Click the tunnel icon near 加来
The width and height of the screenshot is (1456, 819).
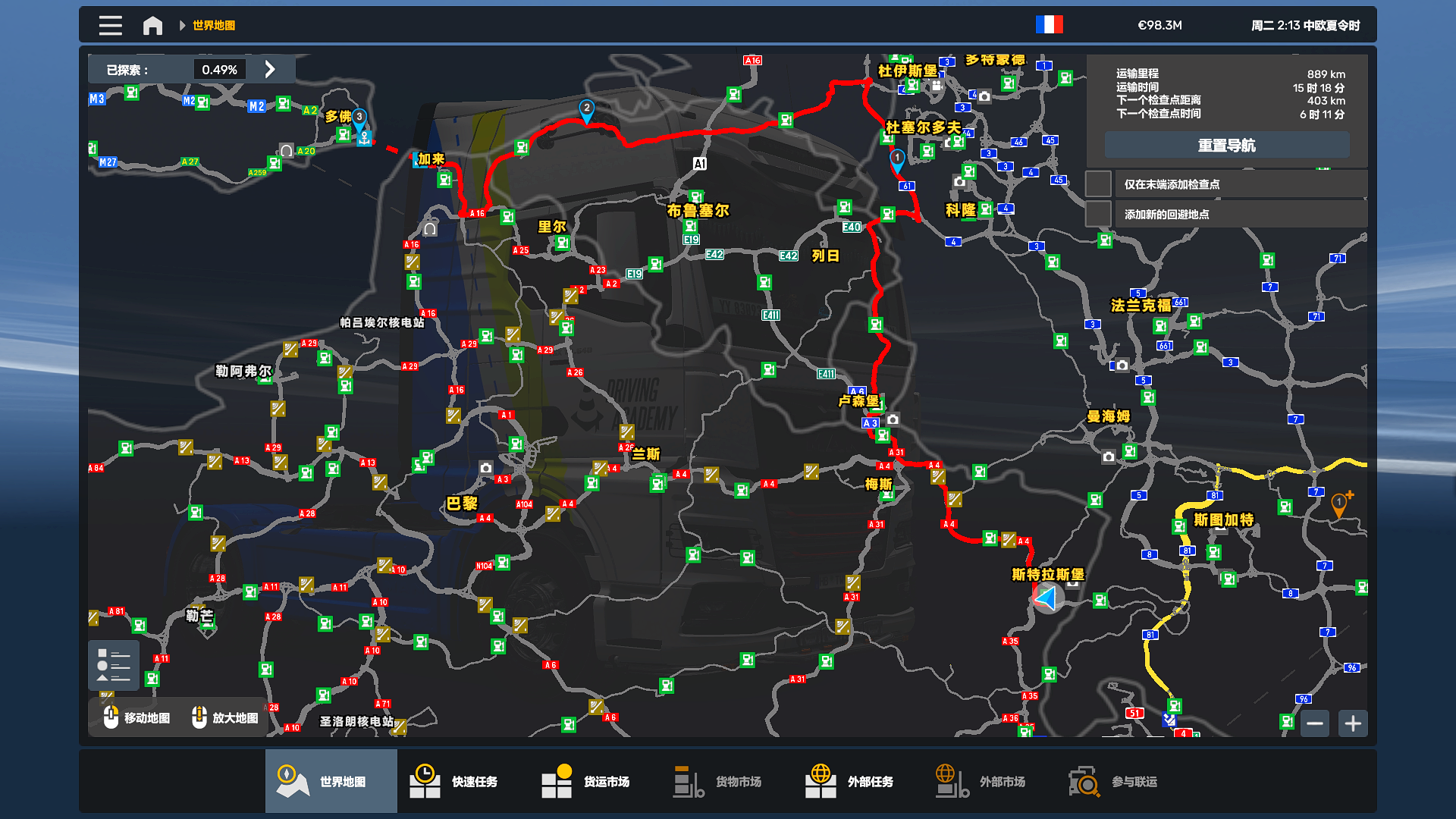(x=430, y=228)
